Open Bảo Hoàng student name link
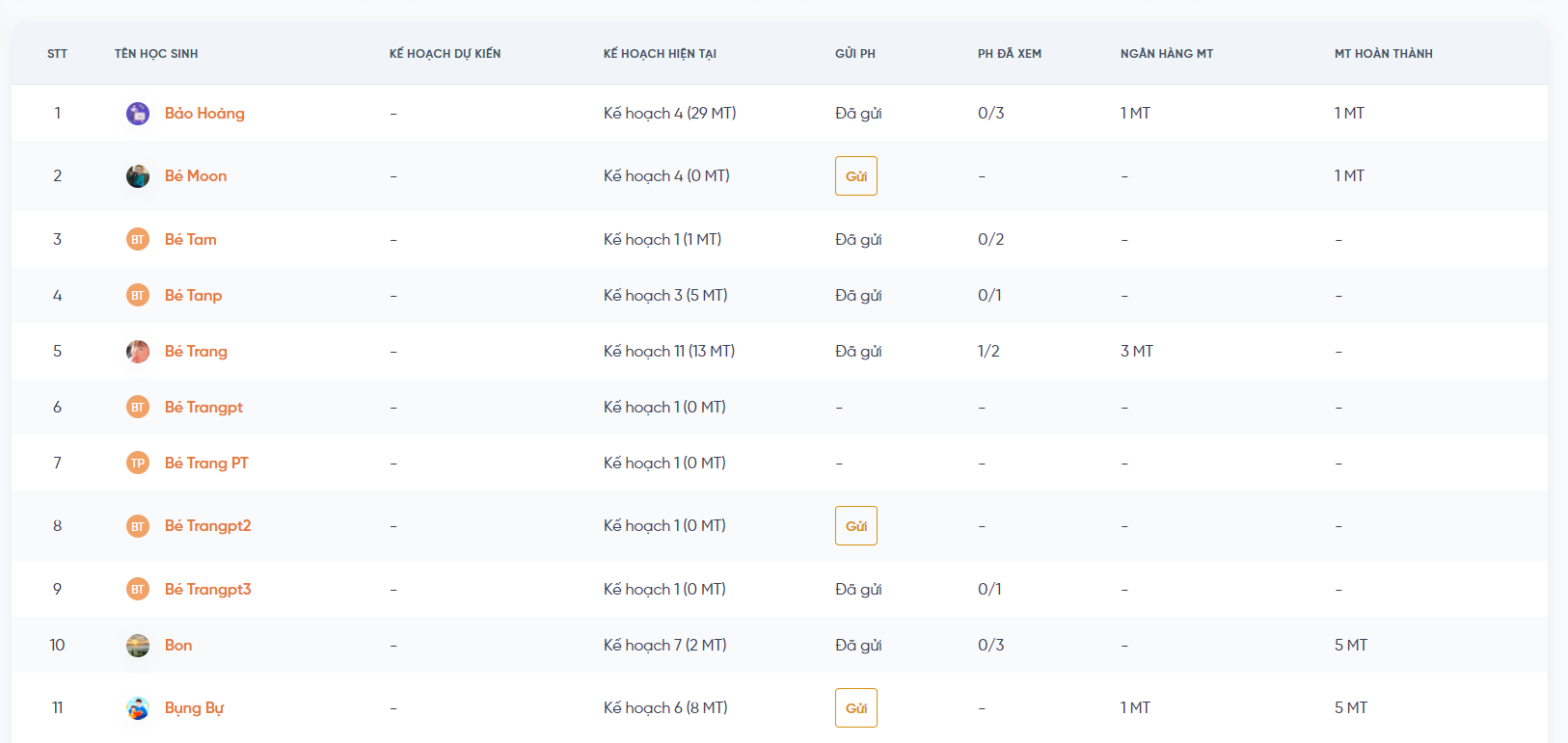Viewport: 1568px width, 743px height. 204,114
